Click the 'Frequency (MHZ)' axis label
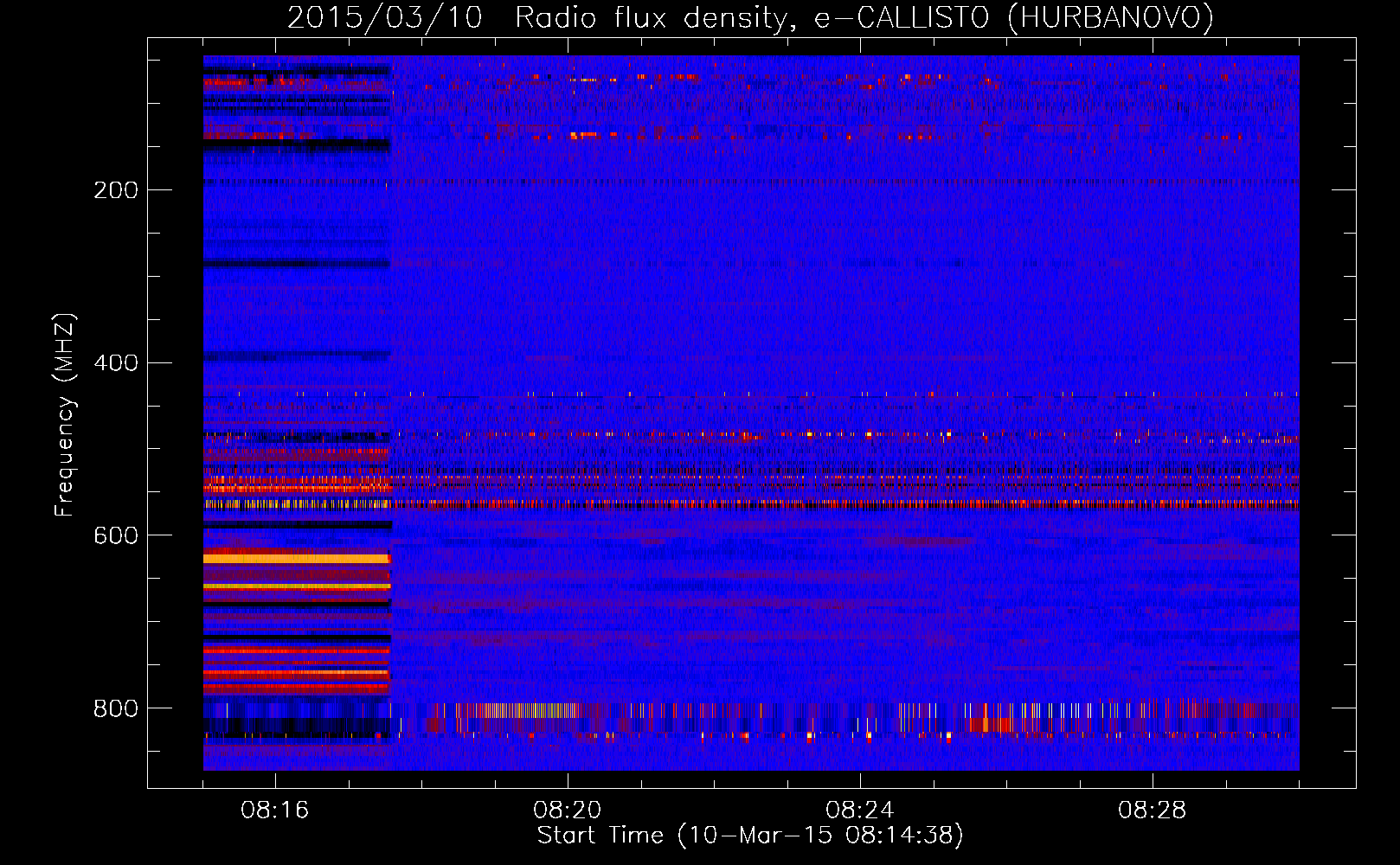1400x865 pixels. 65,415
